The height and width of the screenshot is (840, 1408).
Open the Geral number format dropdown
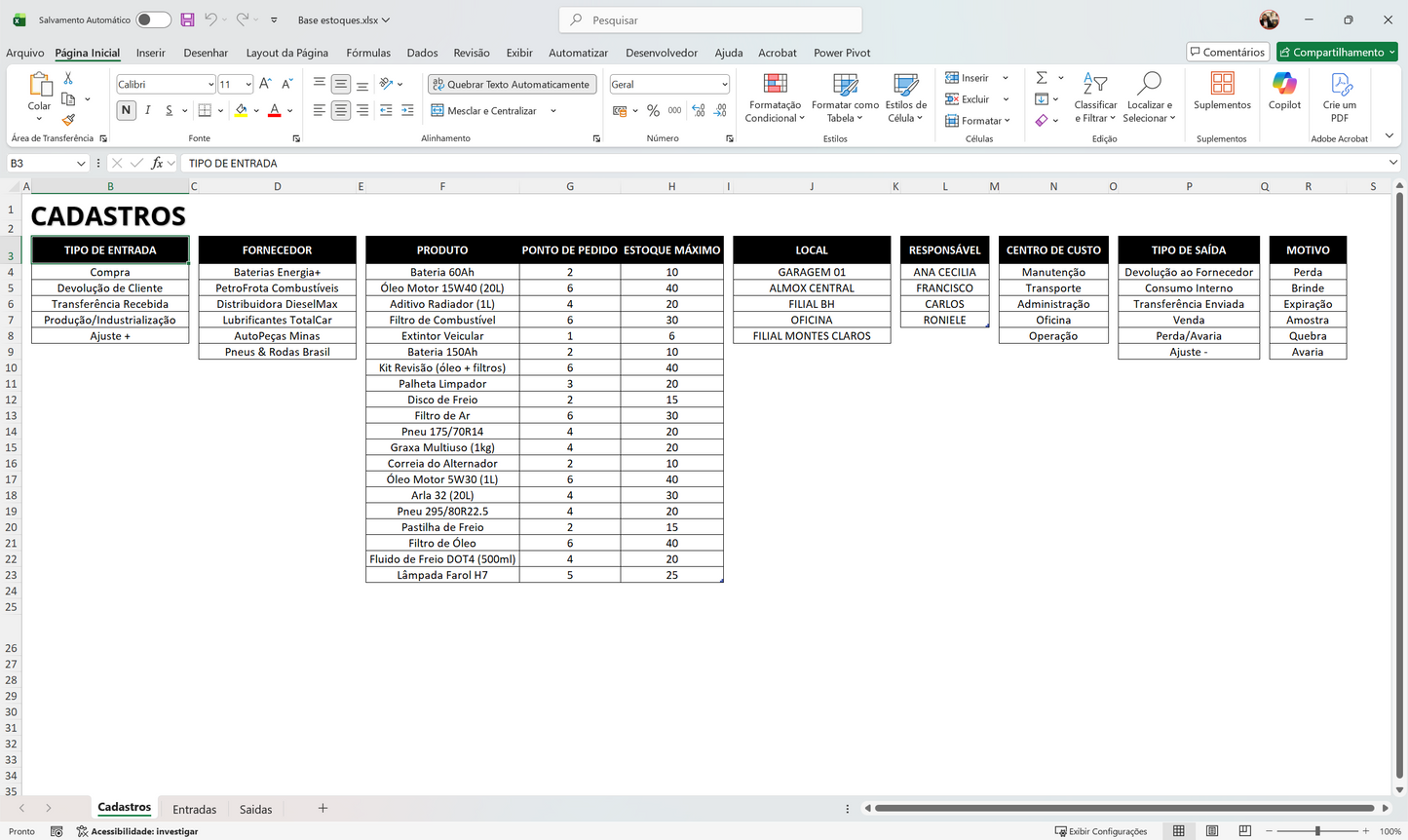[724, 85]
